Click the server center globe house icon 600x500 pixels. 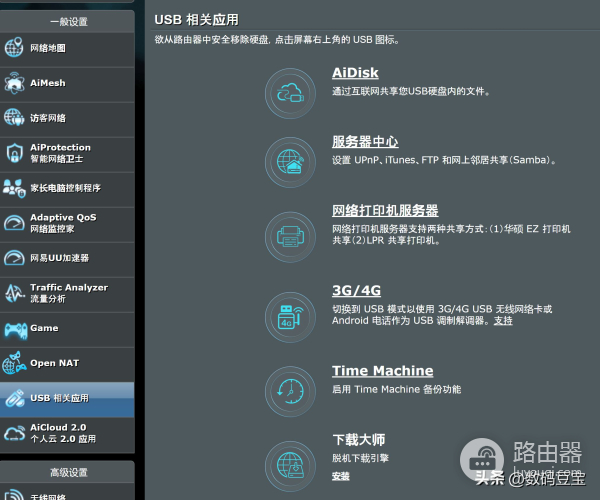(x=290, y=162)
